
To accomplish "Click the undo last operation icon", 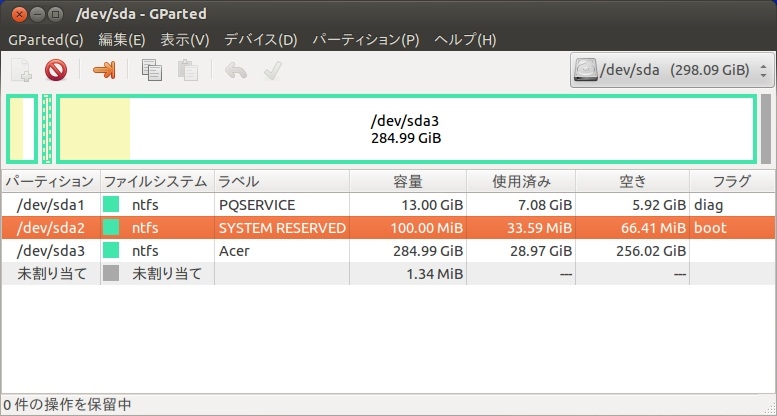I will 235,71.
